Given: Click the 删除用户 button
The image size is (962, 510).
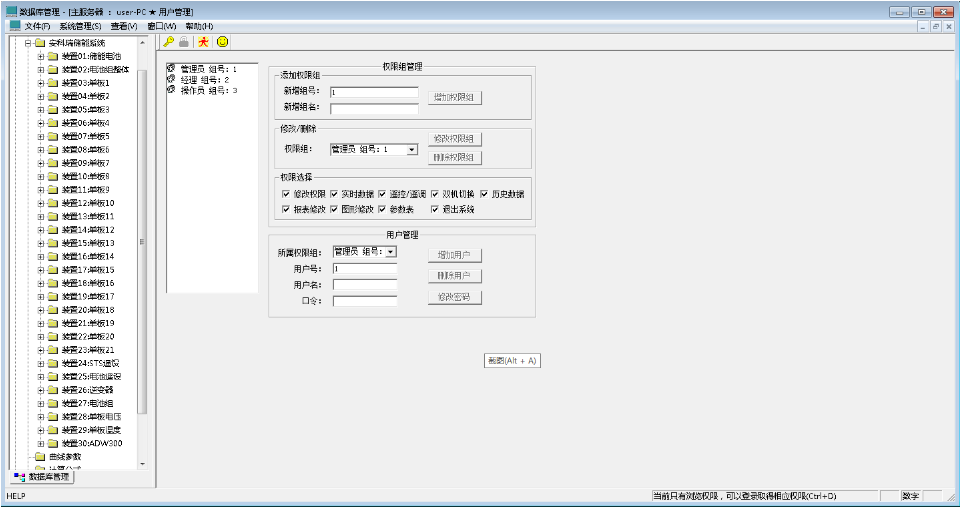Looking at the screenshot, I should (x=455, y=276).
